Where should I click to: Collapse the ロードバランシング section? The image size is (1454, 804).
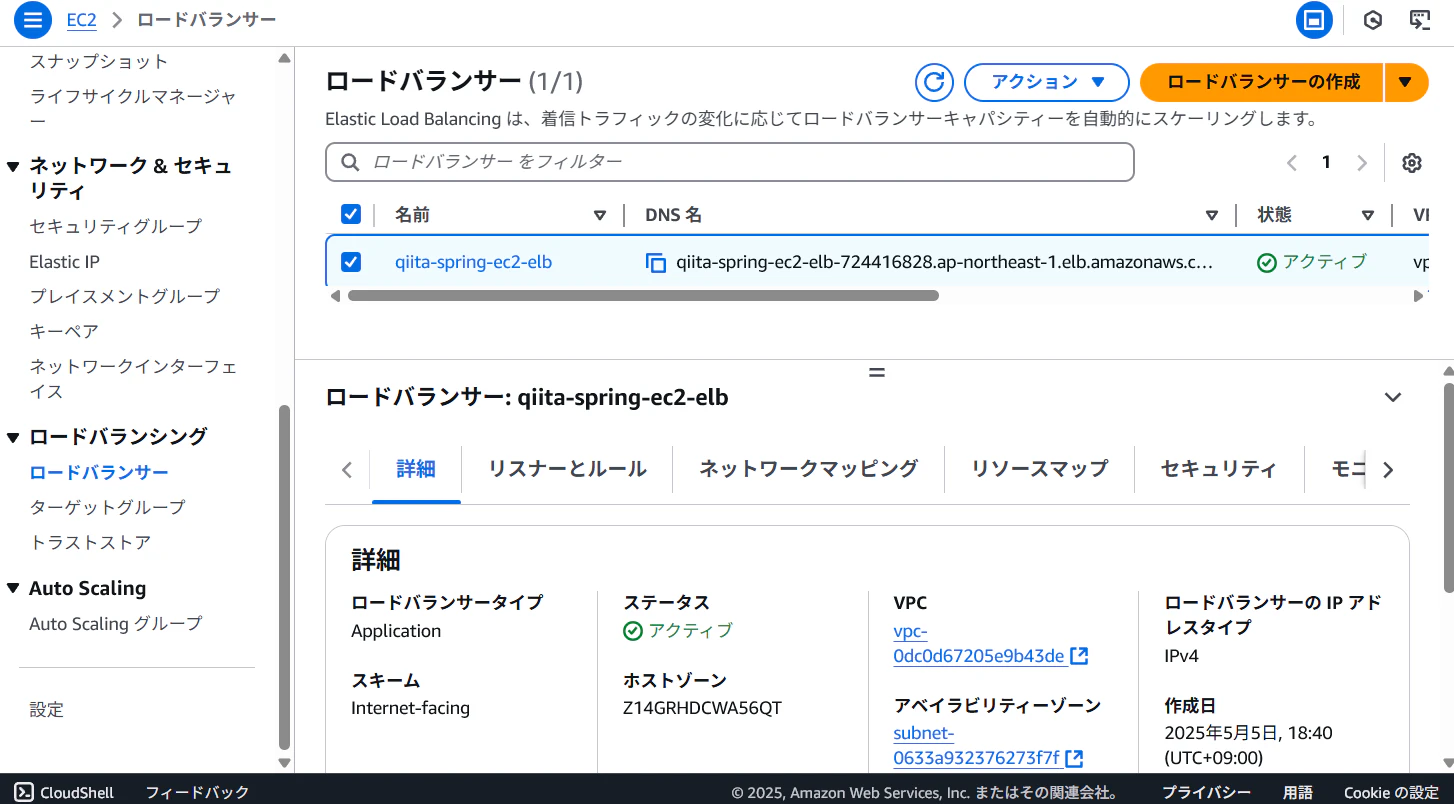(x=14, y=437)
